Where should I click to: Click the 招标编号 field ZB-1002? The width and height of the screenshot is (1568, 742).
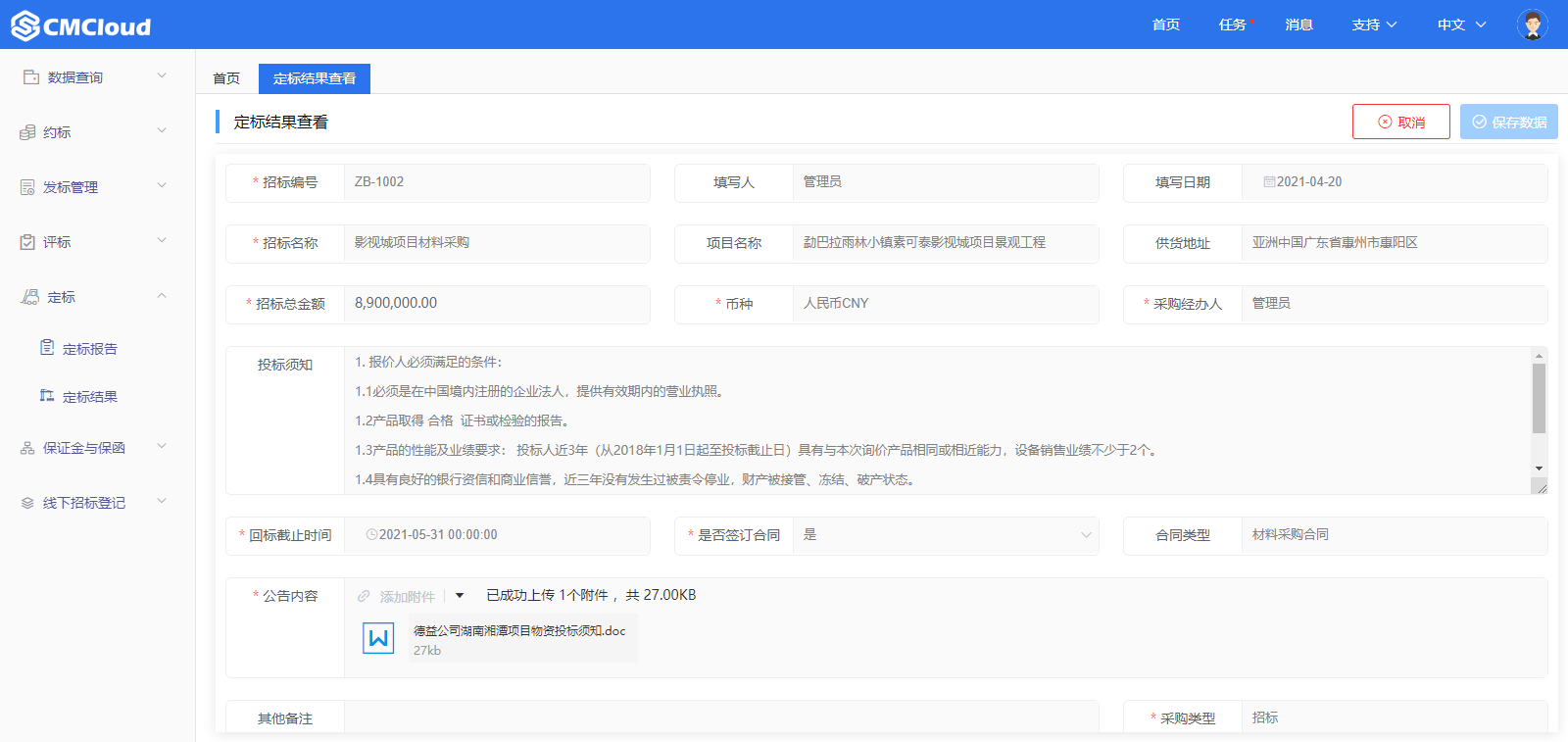pos(497,182)
